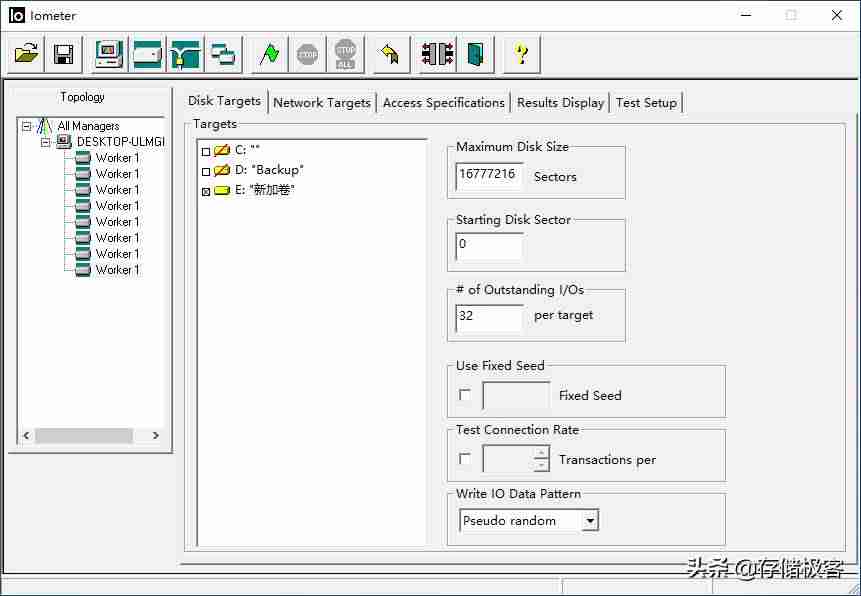The width and height of the screenshot is (861, 596).
Task: Click the DESKTOP-ULMGI computer icon
Action: coord(64,142)
